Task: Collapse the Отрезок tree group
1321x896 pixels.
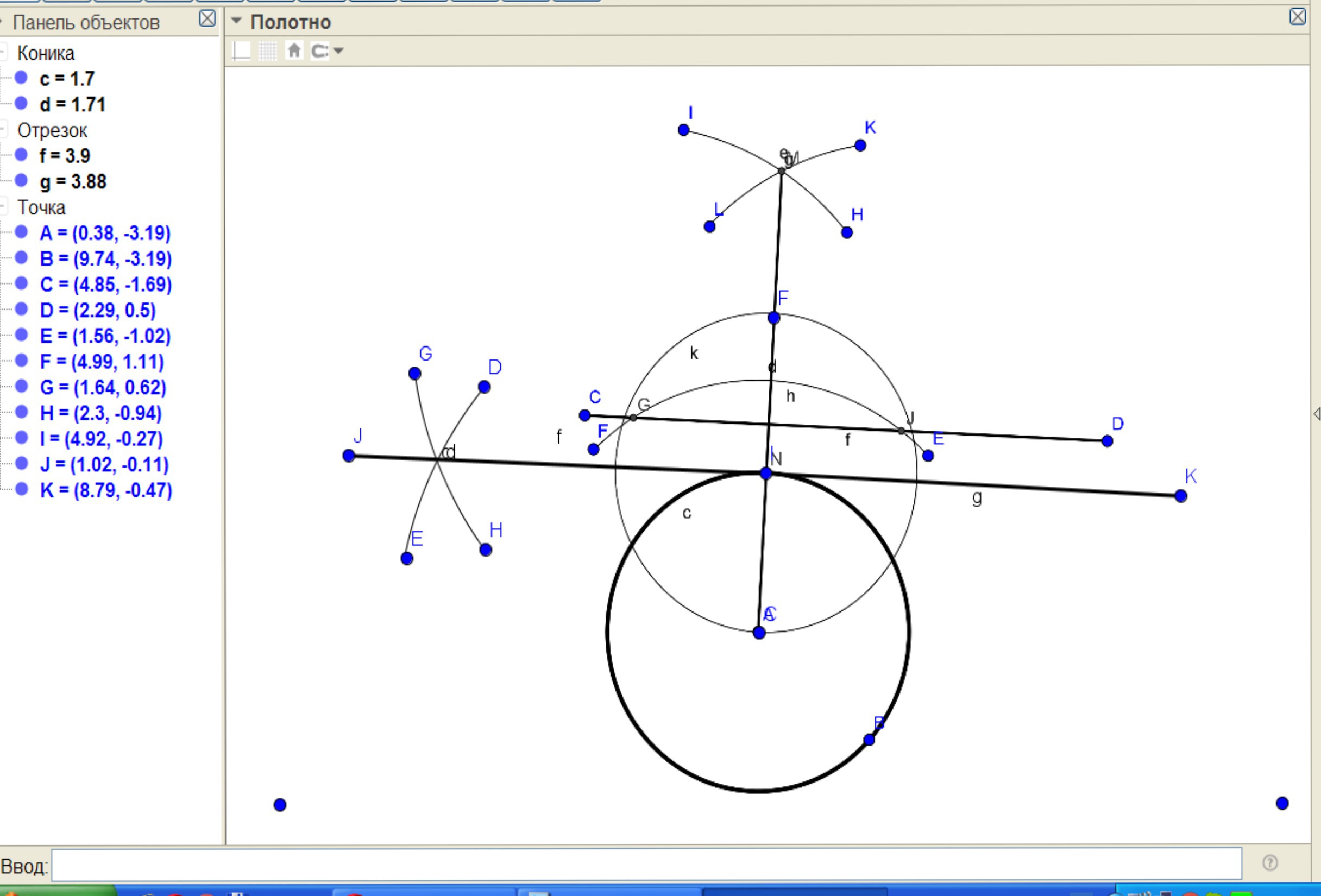Action: tap(3, 130)
